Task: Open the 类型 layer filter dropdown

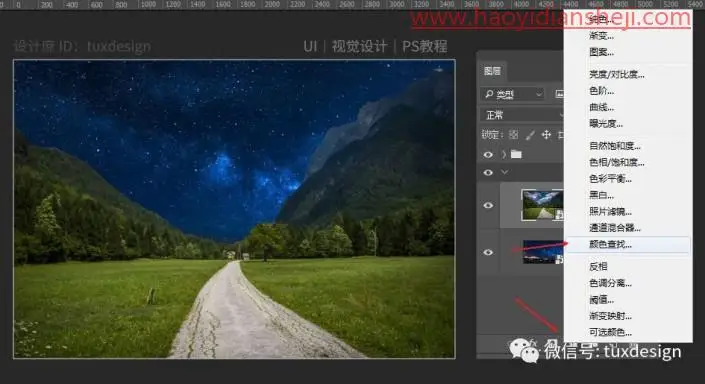Action: [512, 94]
